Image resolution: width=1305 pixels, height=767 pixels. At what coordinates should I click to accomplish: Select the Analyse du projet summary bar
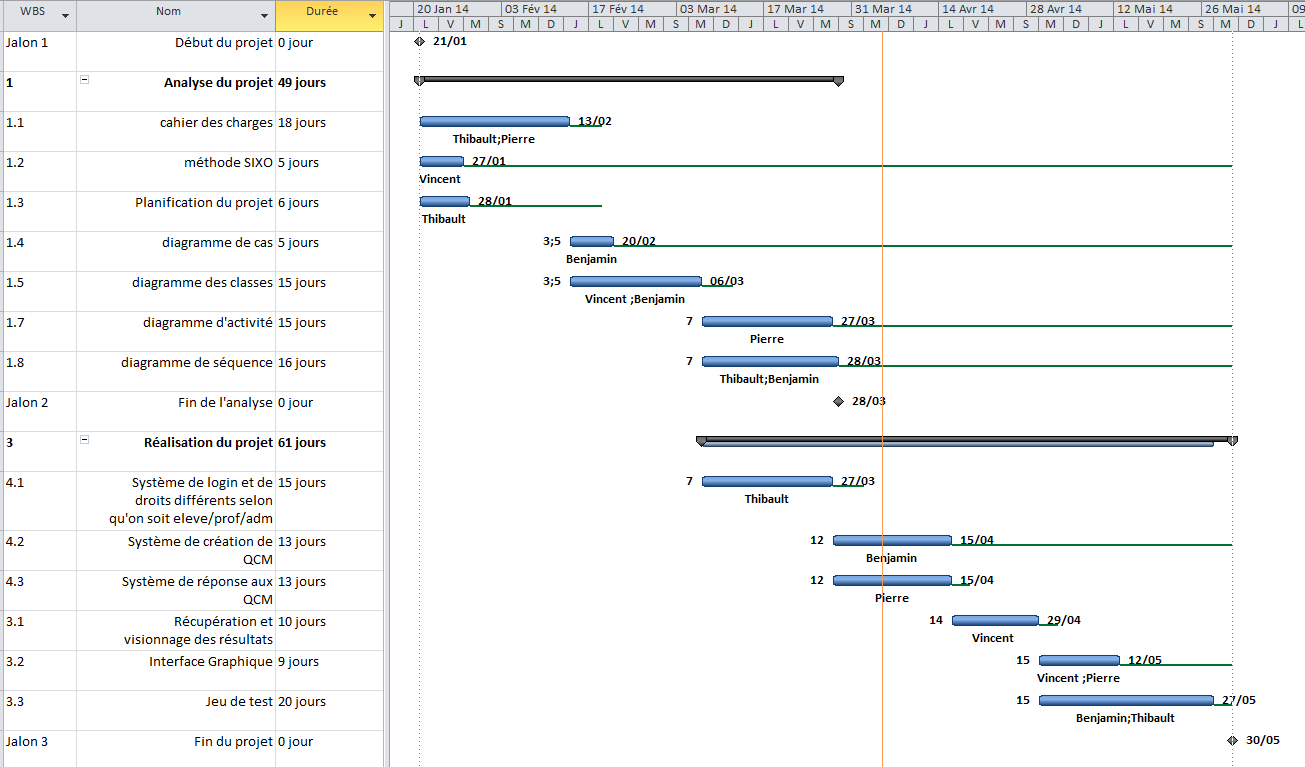coord(628,78)
